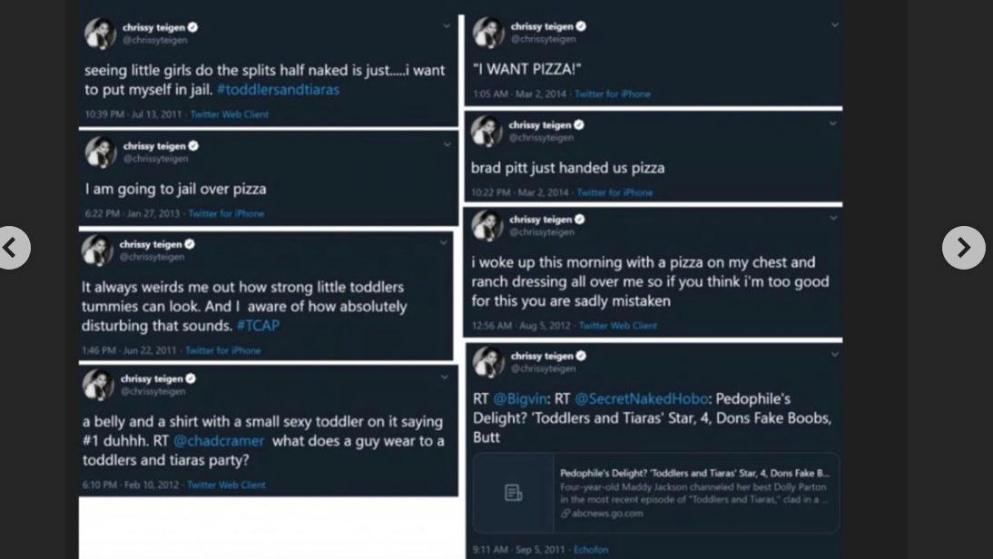Open chevron menu on "I WANT PIZZA!" tweet
Screen dimensions: 993x559
coord(833,24)
